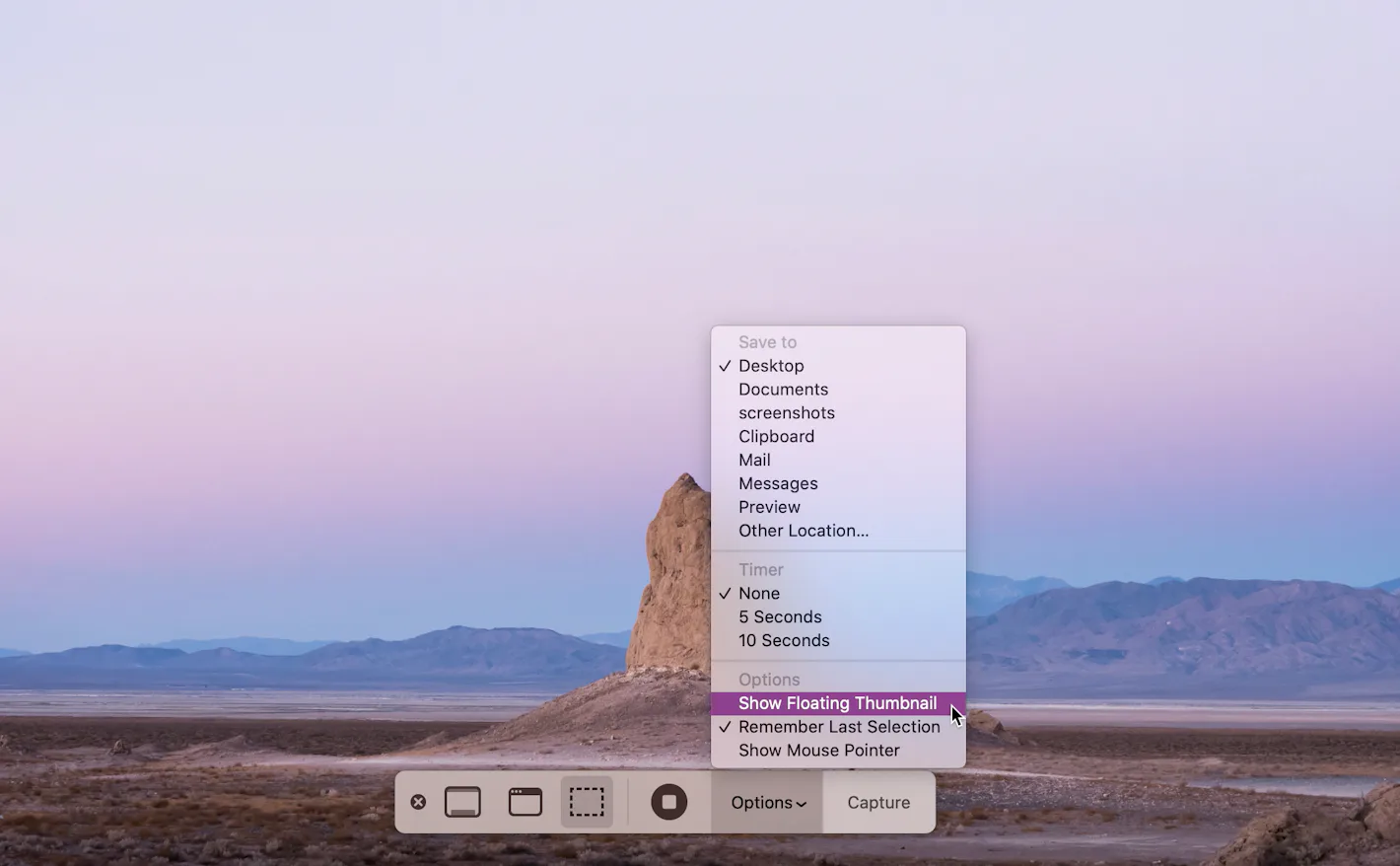
Task: Set save location to Desktop
Action: coord(838,366)
